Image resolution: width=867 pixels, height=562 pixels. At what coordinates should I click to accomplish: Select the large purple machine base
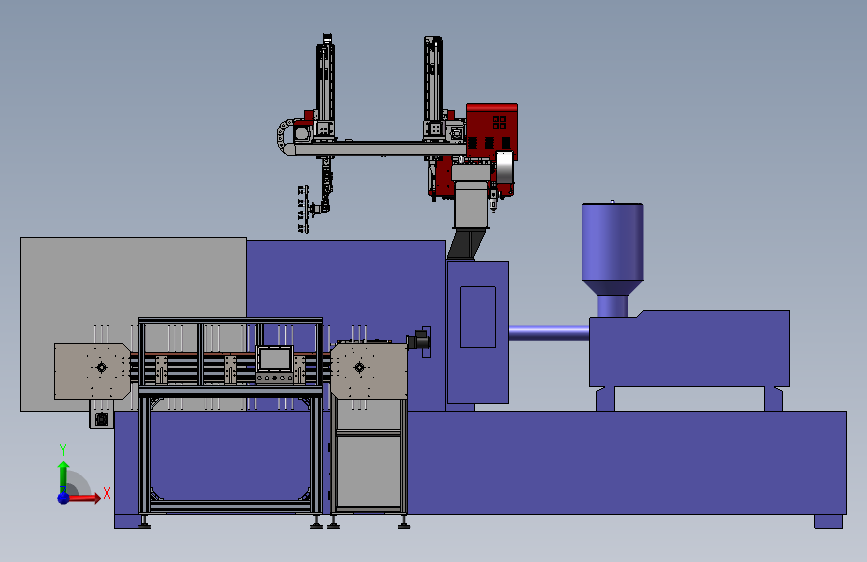coord(553,462)
